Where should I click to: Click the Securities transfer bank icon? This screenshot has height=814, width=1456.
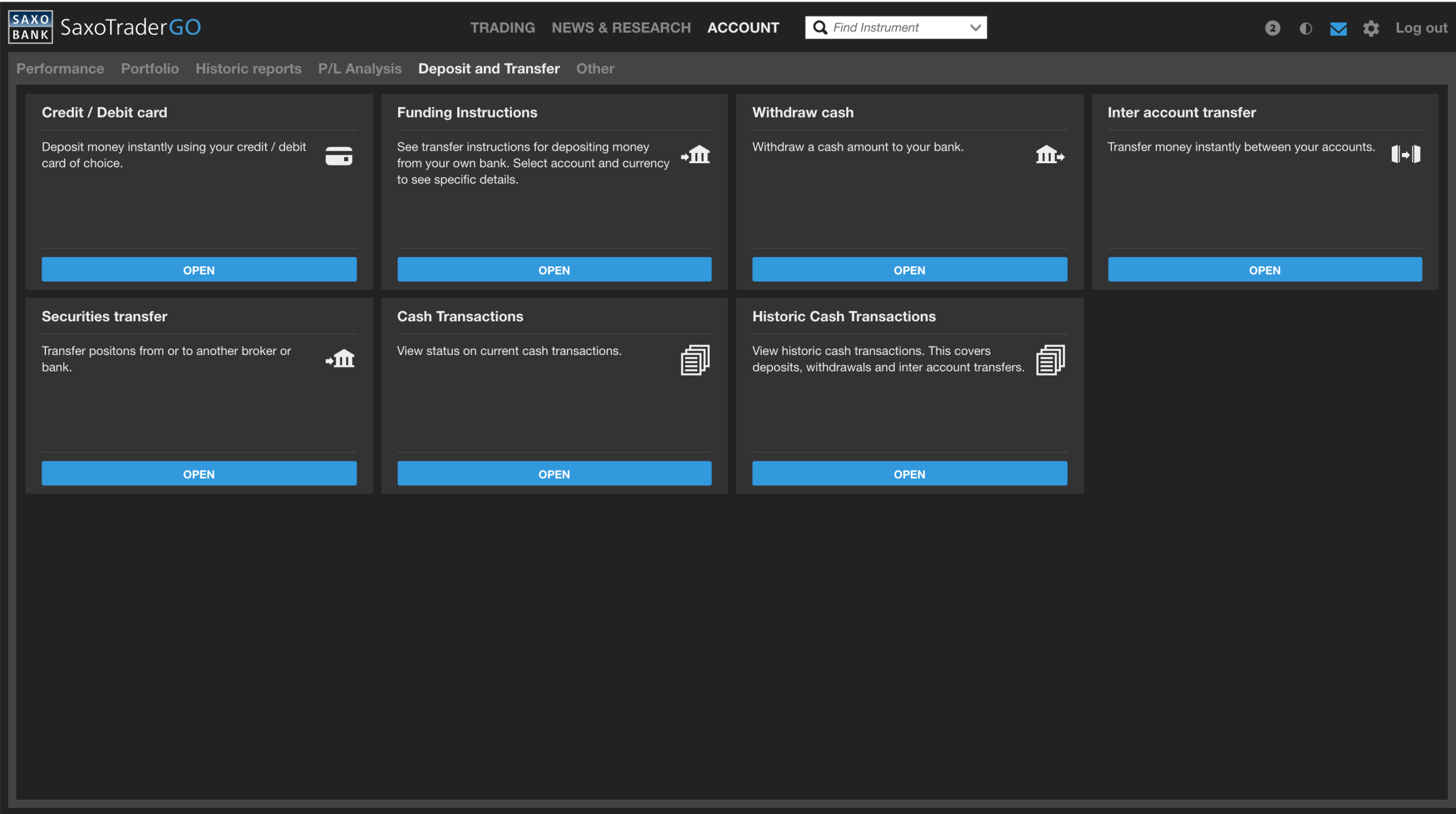tap(340, 359)
